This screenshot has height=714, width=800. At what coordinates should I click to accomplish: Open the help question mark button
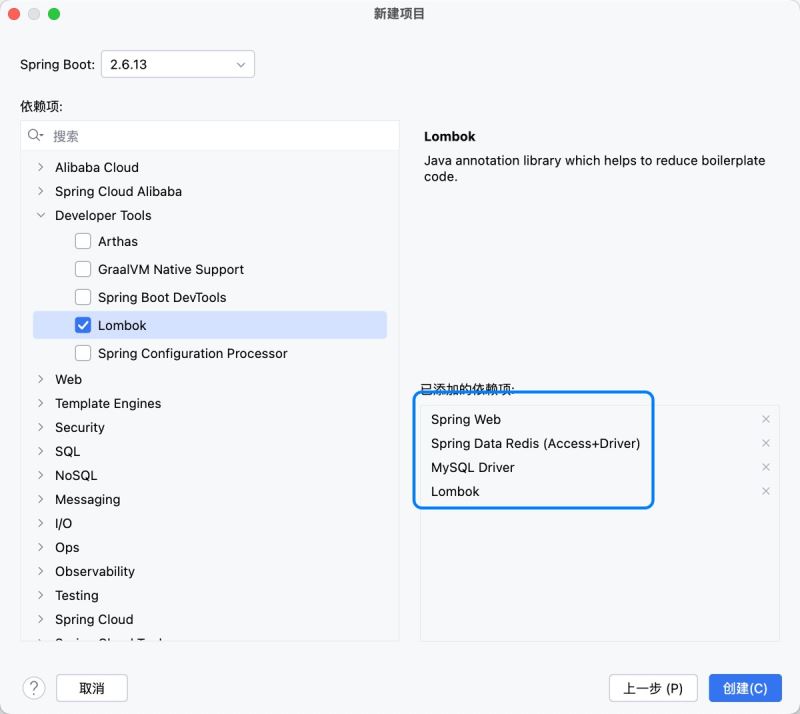[34, 688]
